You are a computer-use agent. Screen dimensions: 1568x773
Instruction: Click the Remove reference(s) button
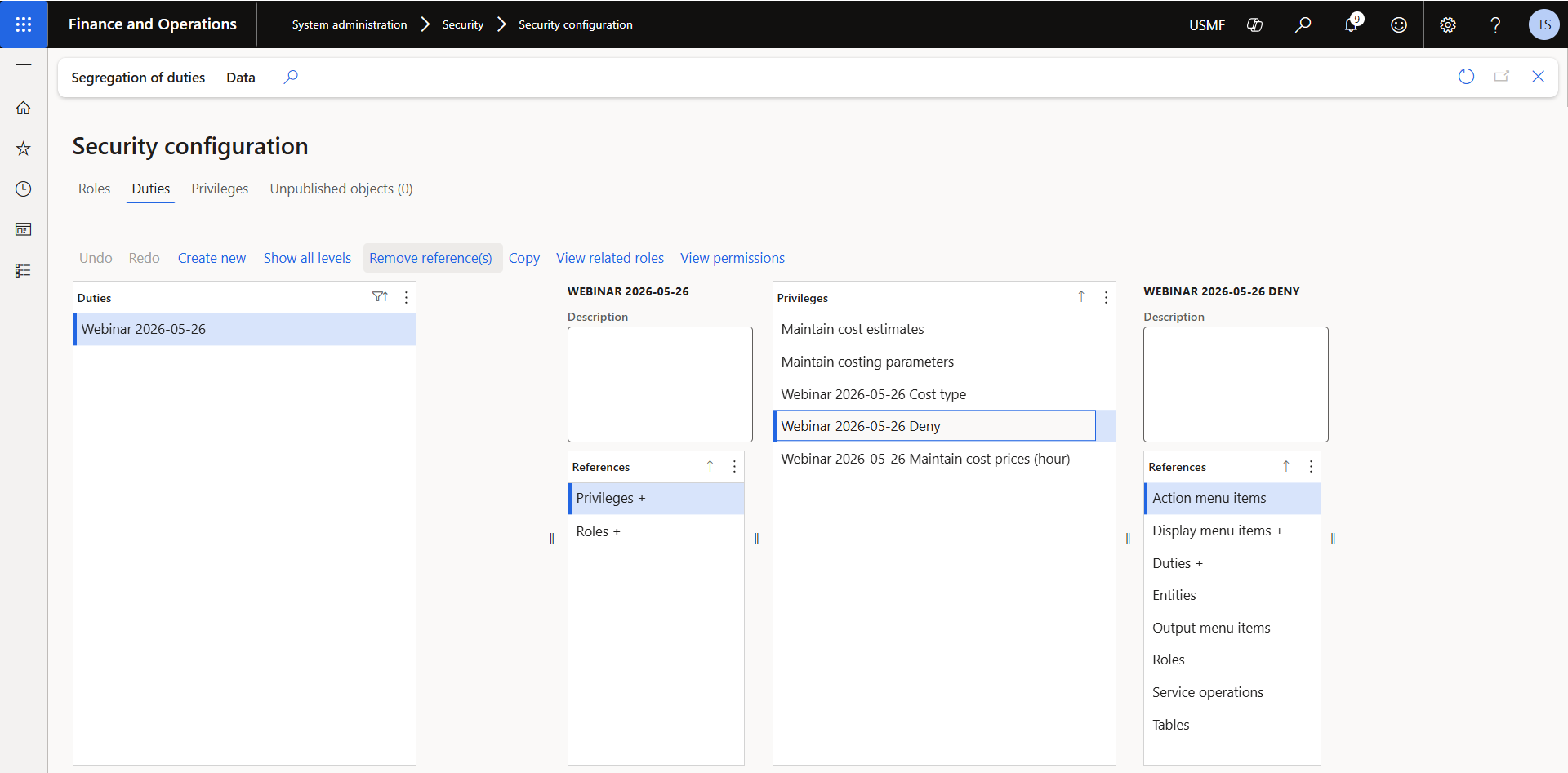pos(430,258)
